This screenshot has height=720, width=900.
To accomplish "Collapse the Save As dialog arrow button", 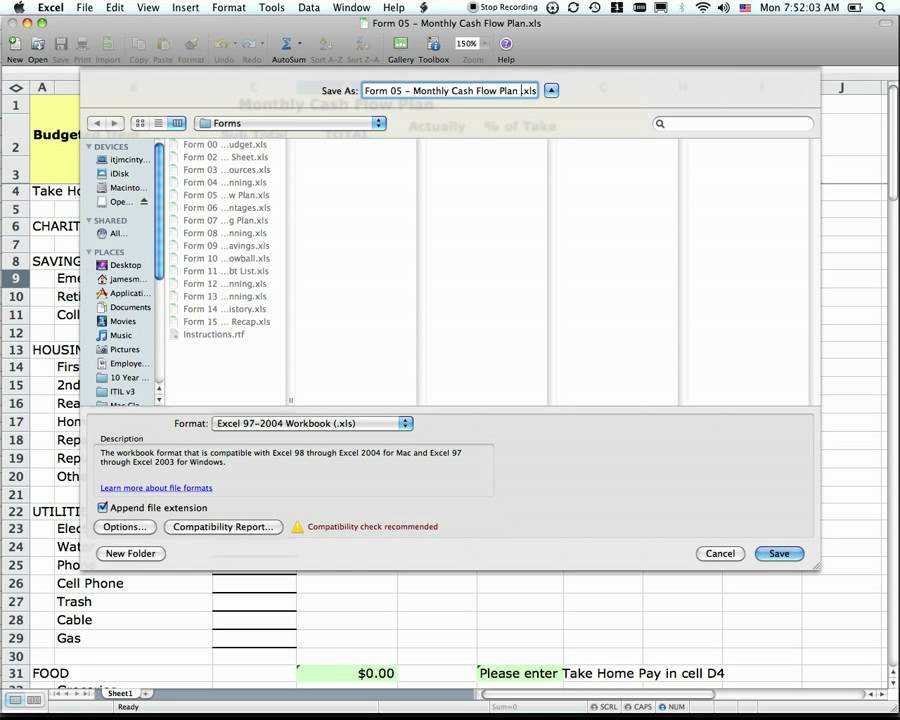I will (551, 91).
